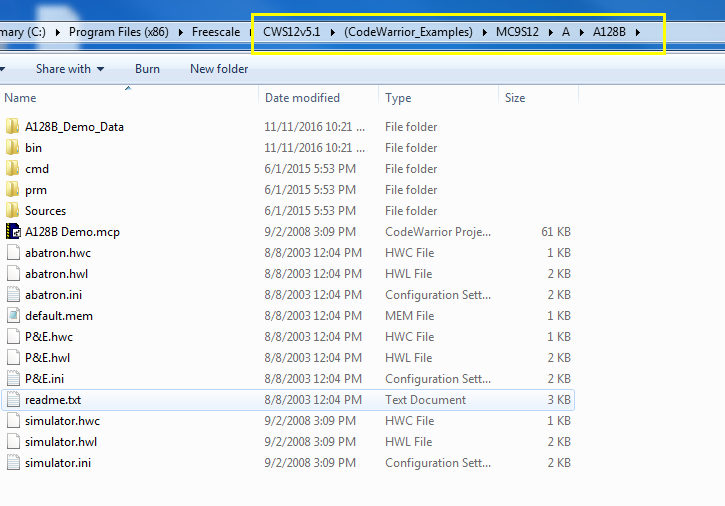Image resolution: width=725 pixels, height=506 pixels.
Task: Click the 61 KB size cell
Action: (556, 232)
